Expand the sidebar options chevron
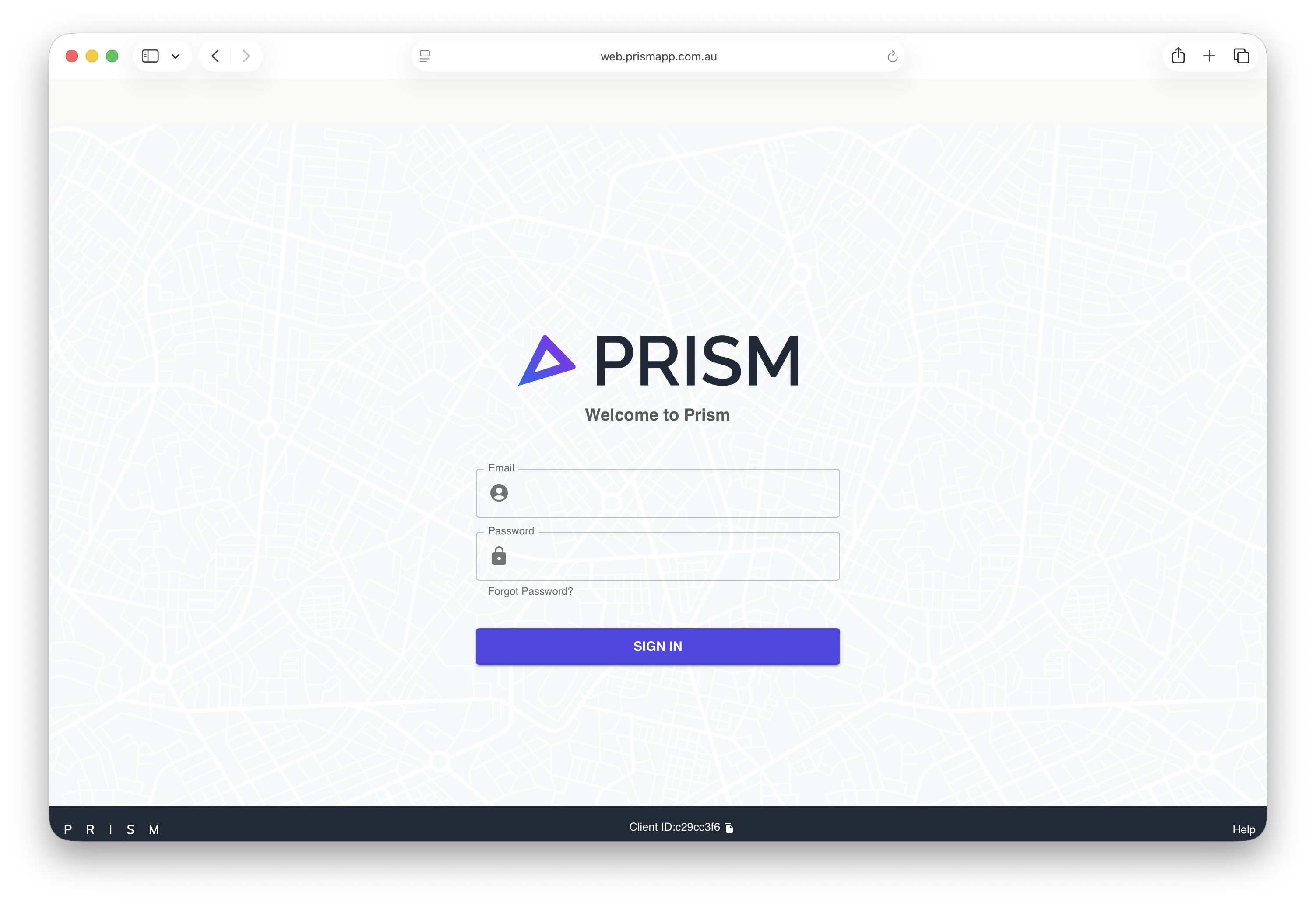Screen dimensions: 1316x906 pyautogui.click(x=176, y=56)
